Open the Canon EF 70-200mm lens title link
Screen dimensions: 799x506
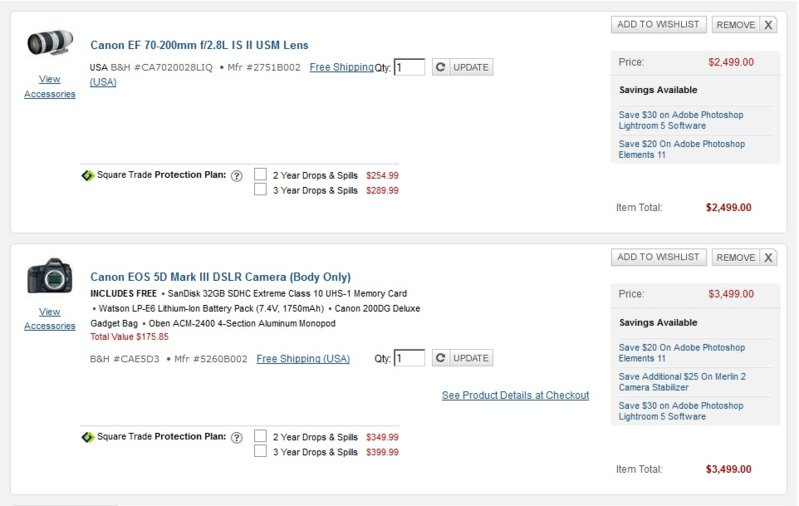tap(199, 45)
